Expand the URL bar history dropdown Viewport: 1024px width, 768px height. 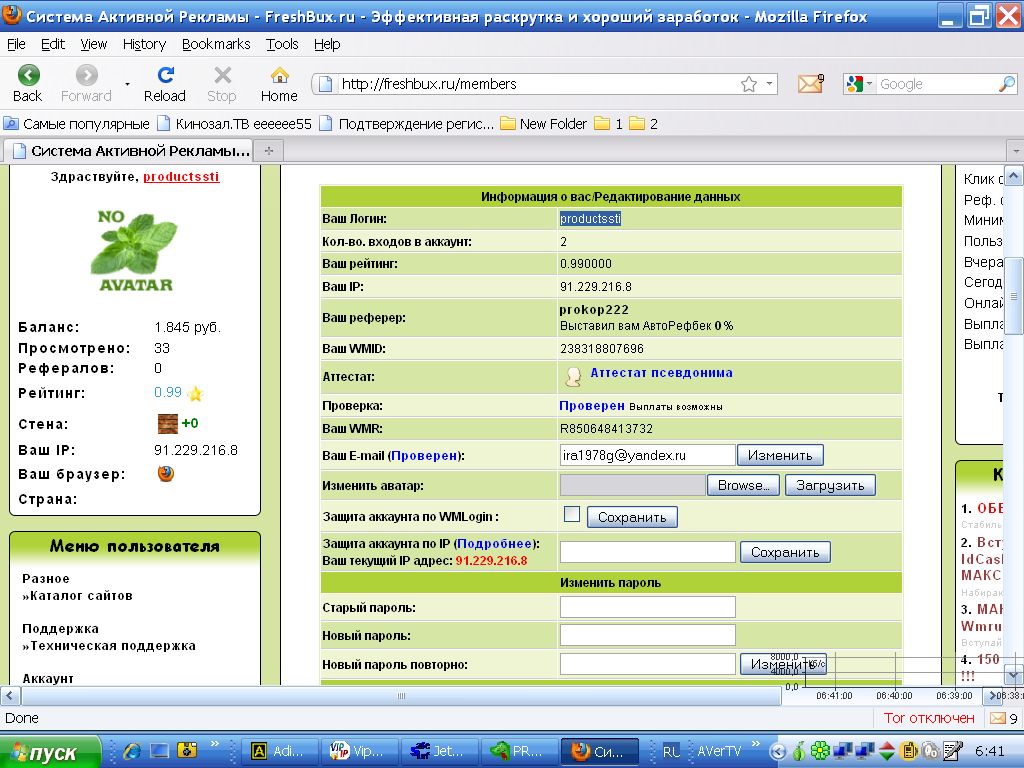[x=769, y=84]
